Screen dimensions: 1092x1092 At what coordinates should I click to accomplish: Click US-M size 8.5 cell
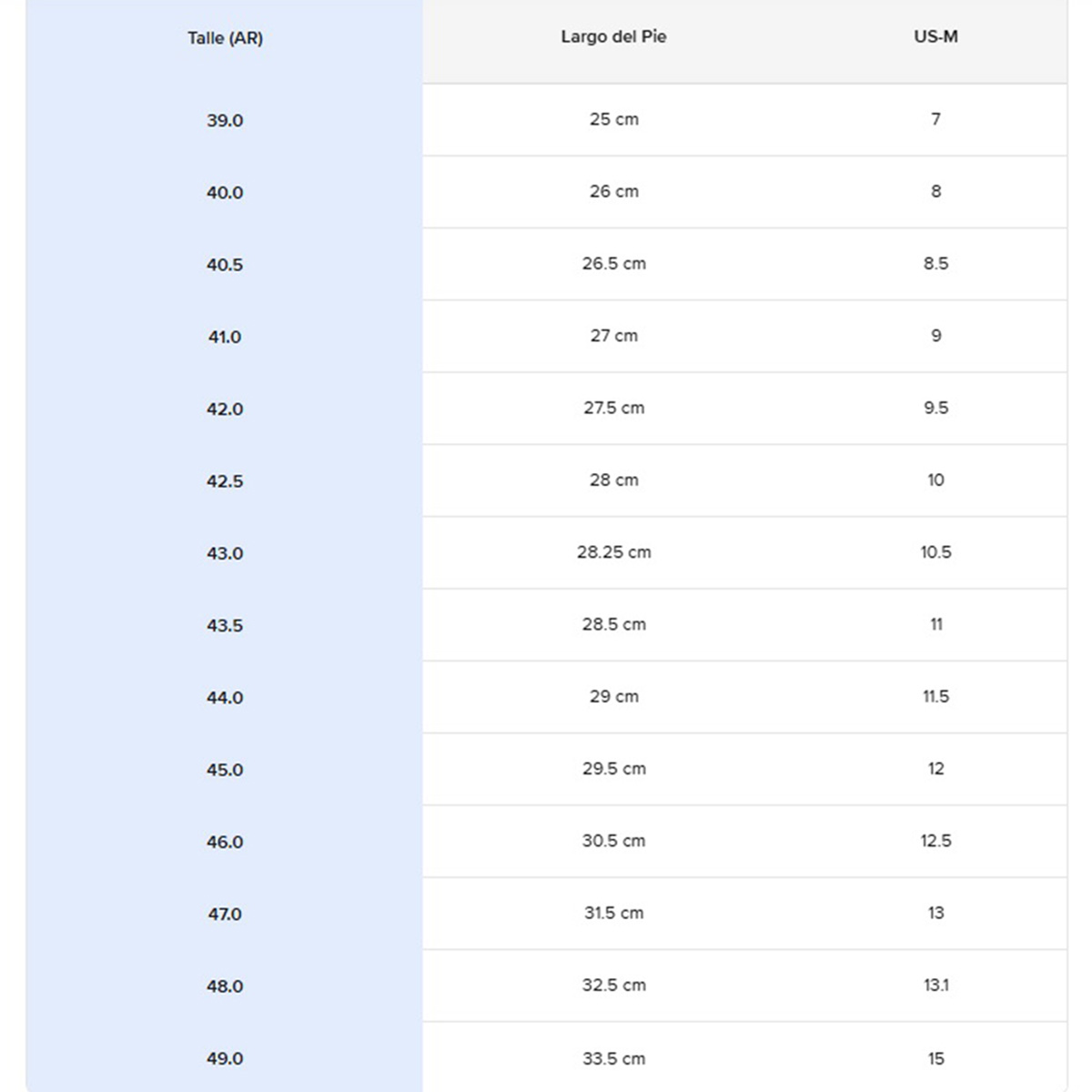pos(935,264)
